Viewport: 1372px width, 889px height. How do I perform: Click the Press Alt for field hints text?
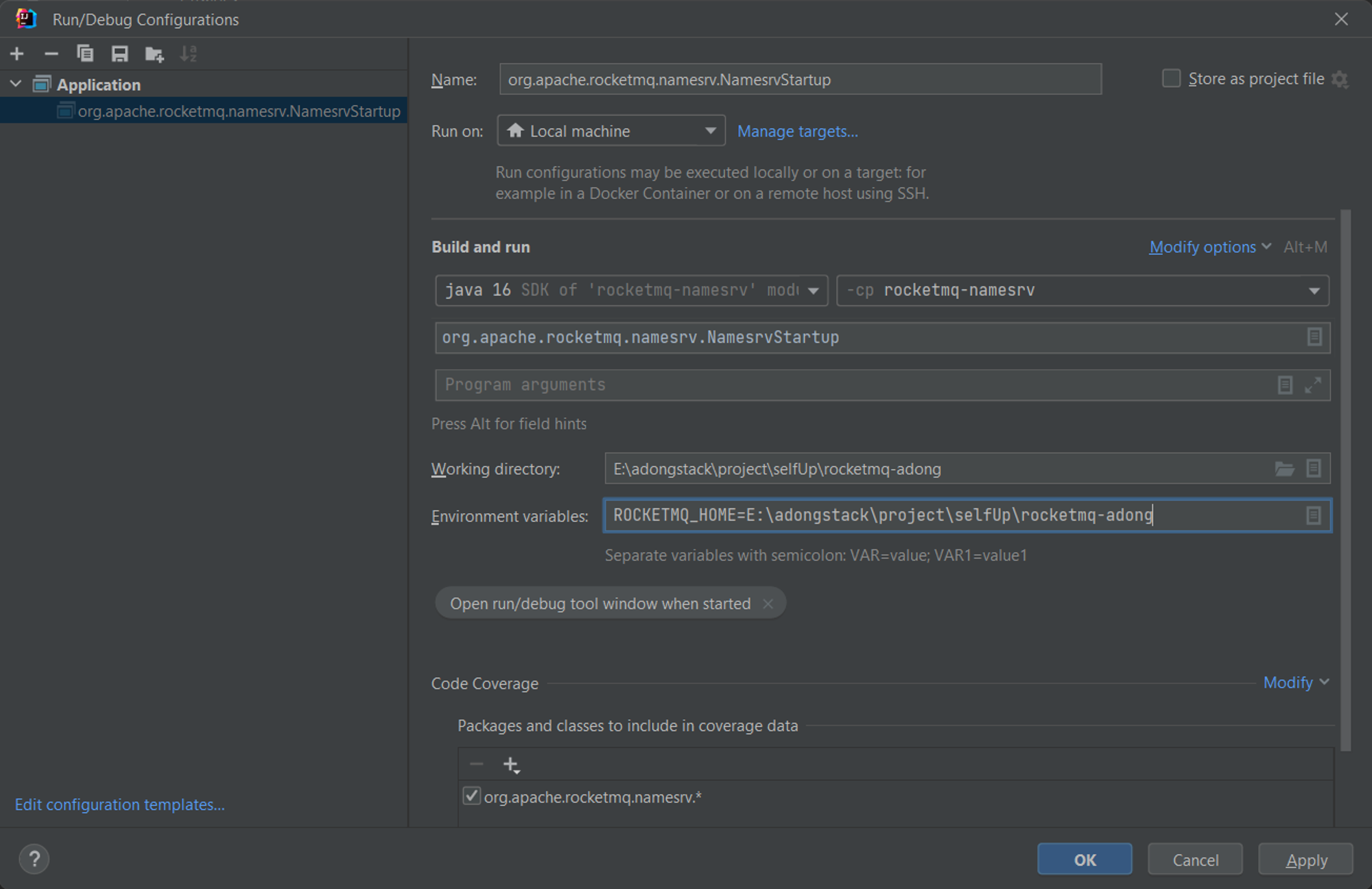point(509,424)
